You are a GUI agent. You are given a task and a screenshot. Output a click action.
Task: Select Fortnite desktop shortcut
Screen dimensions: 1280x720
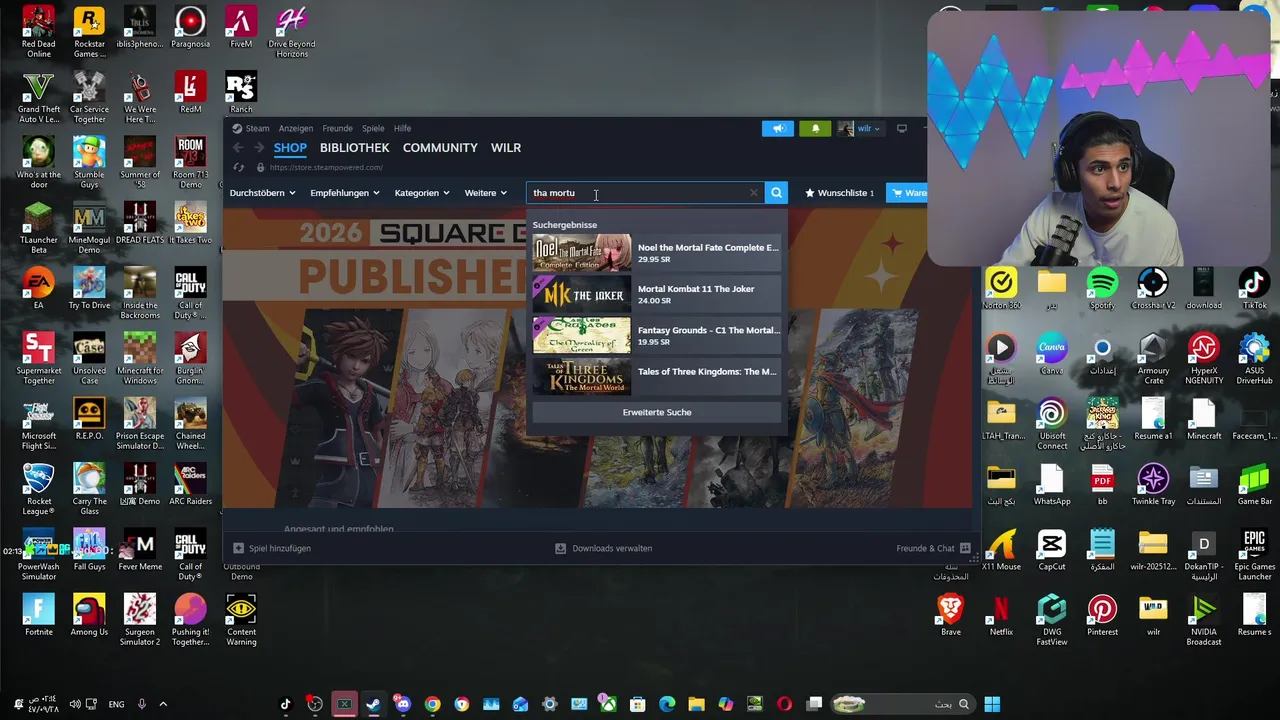[39, 615]
